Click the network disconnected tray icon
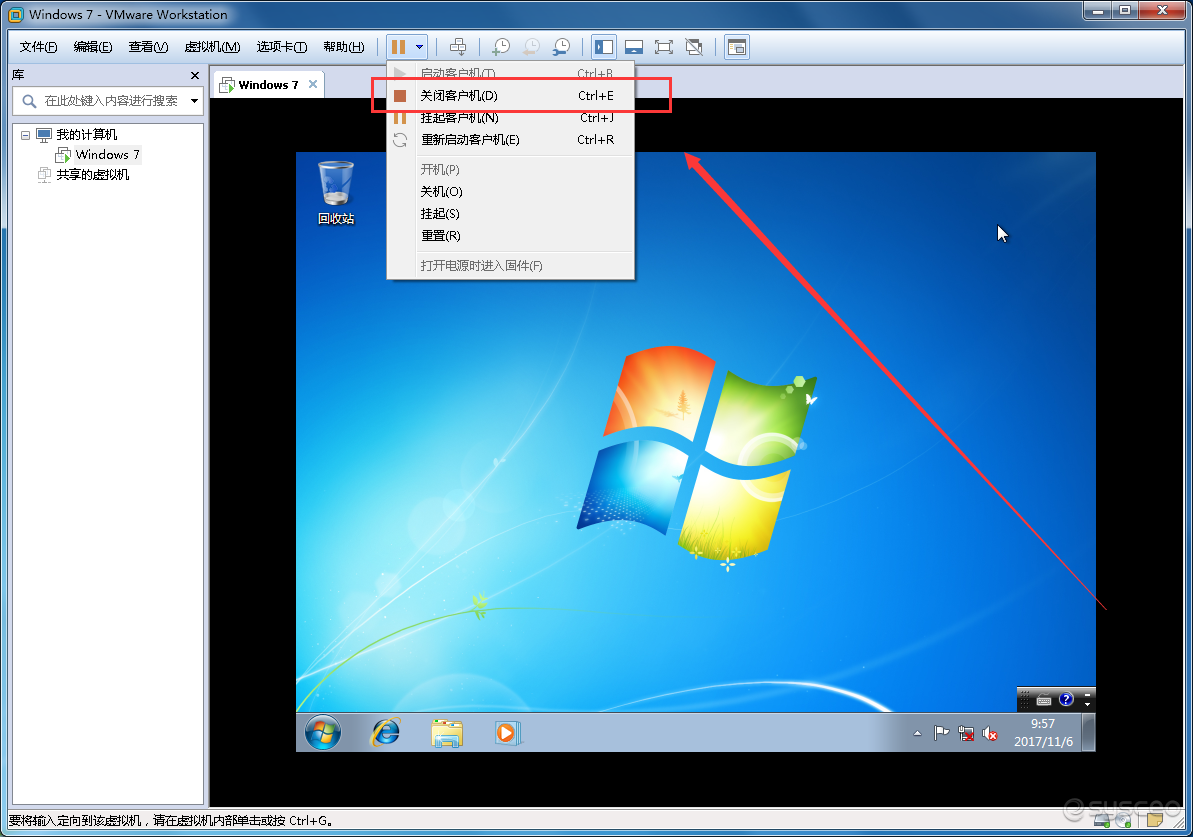 click(x=966, y=733)
